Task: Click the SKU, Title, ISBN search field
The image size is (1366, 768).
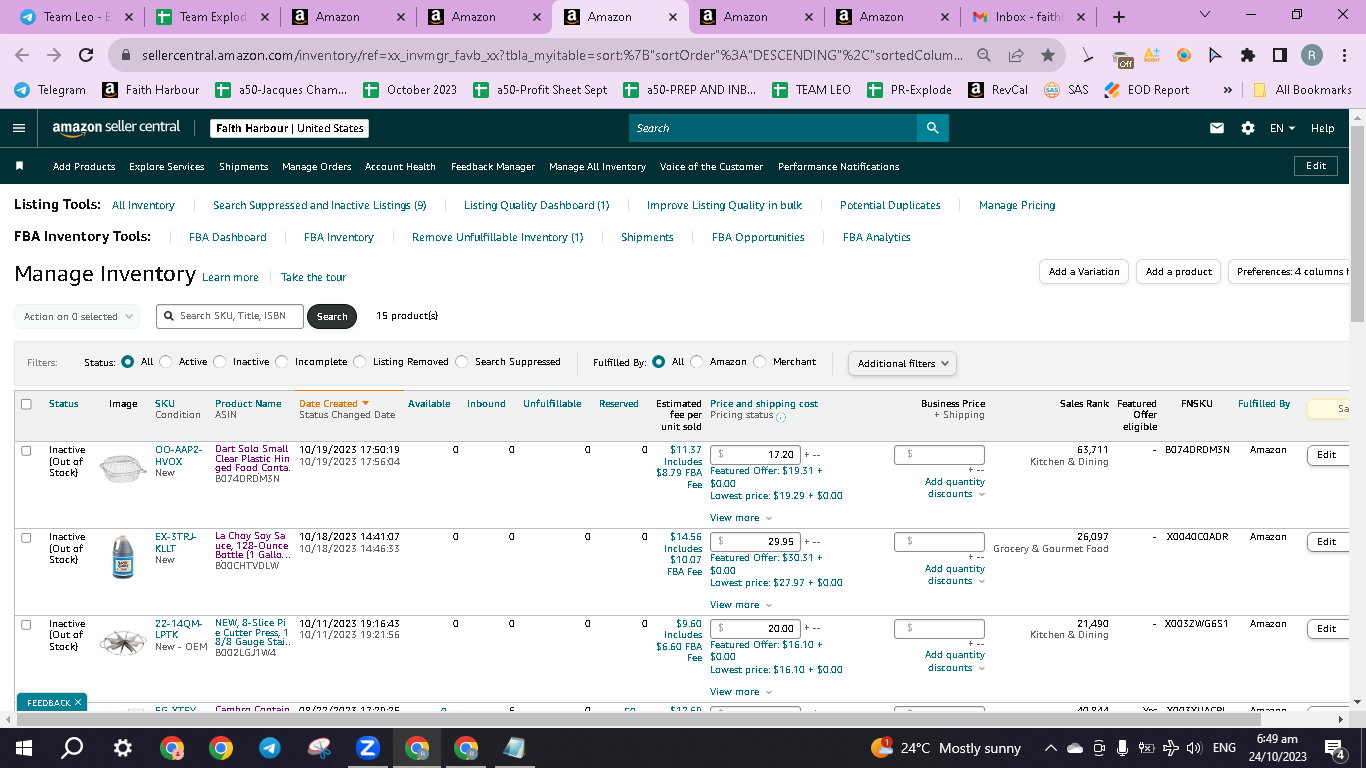Action: 230,316
